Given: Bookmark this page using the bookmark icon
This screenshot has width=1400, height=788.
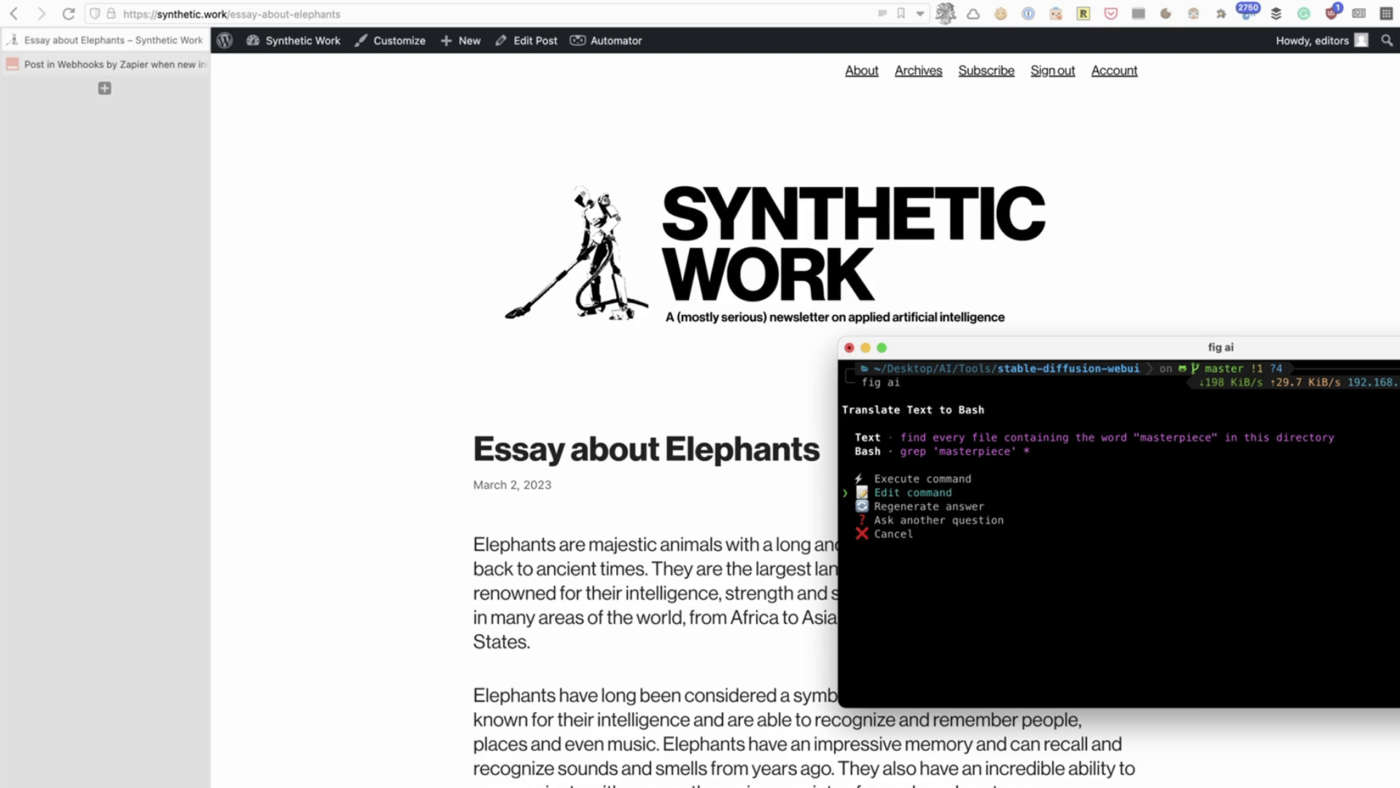Looking at the screenshot, I should [901, 14].
